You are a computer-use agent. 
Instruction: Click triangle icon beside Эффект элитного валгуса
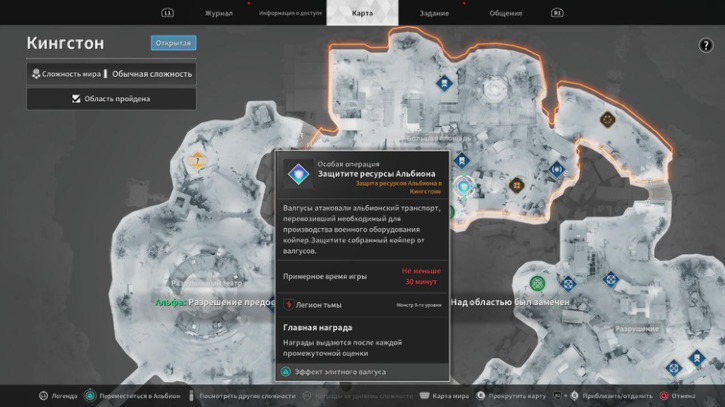click(x=286, y=371)
